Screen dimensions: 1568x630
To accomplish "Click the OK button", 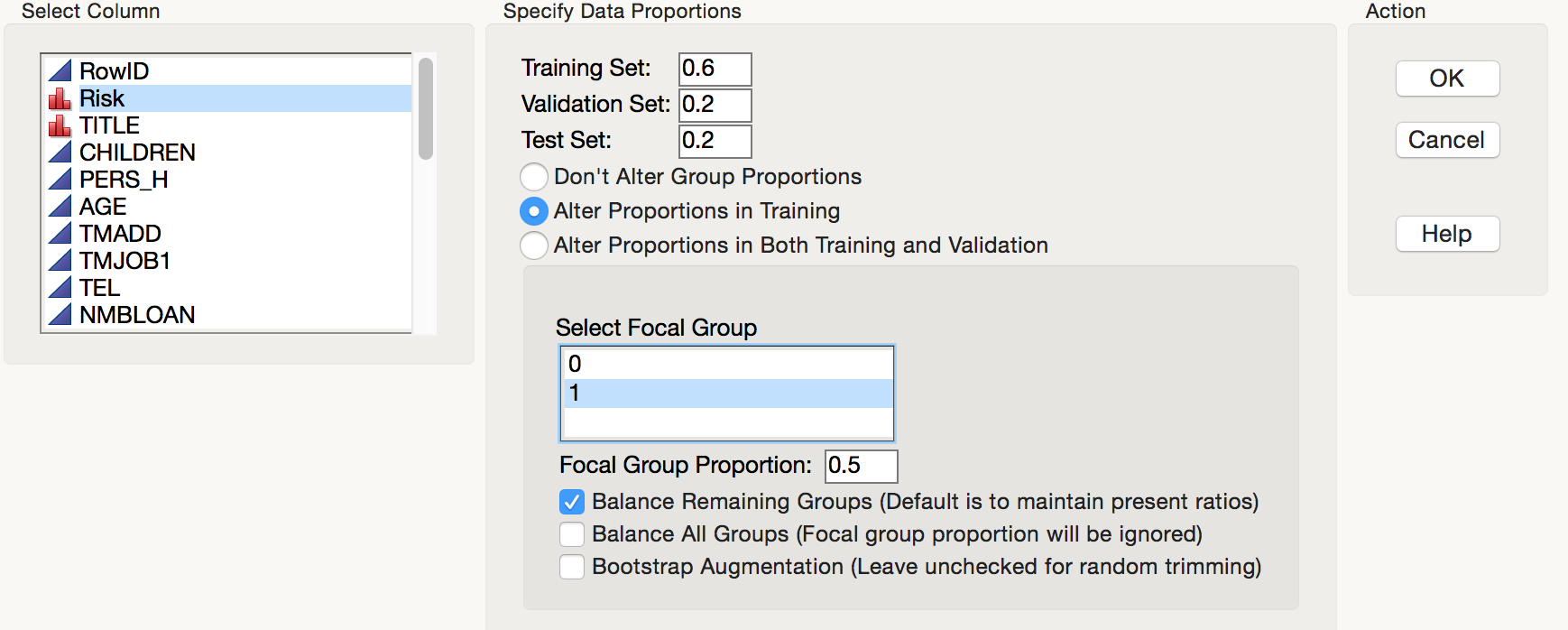I will tap(1446, 79).
